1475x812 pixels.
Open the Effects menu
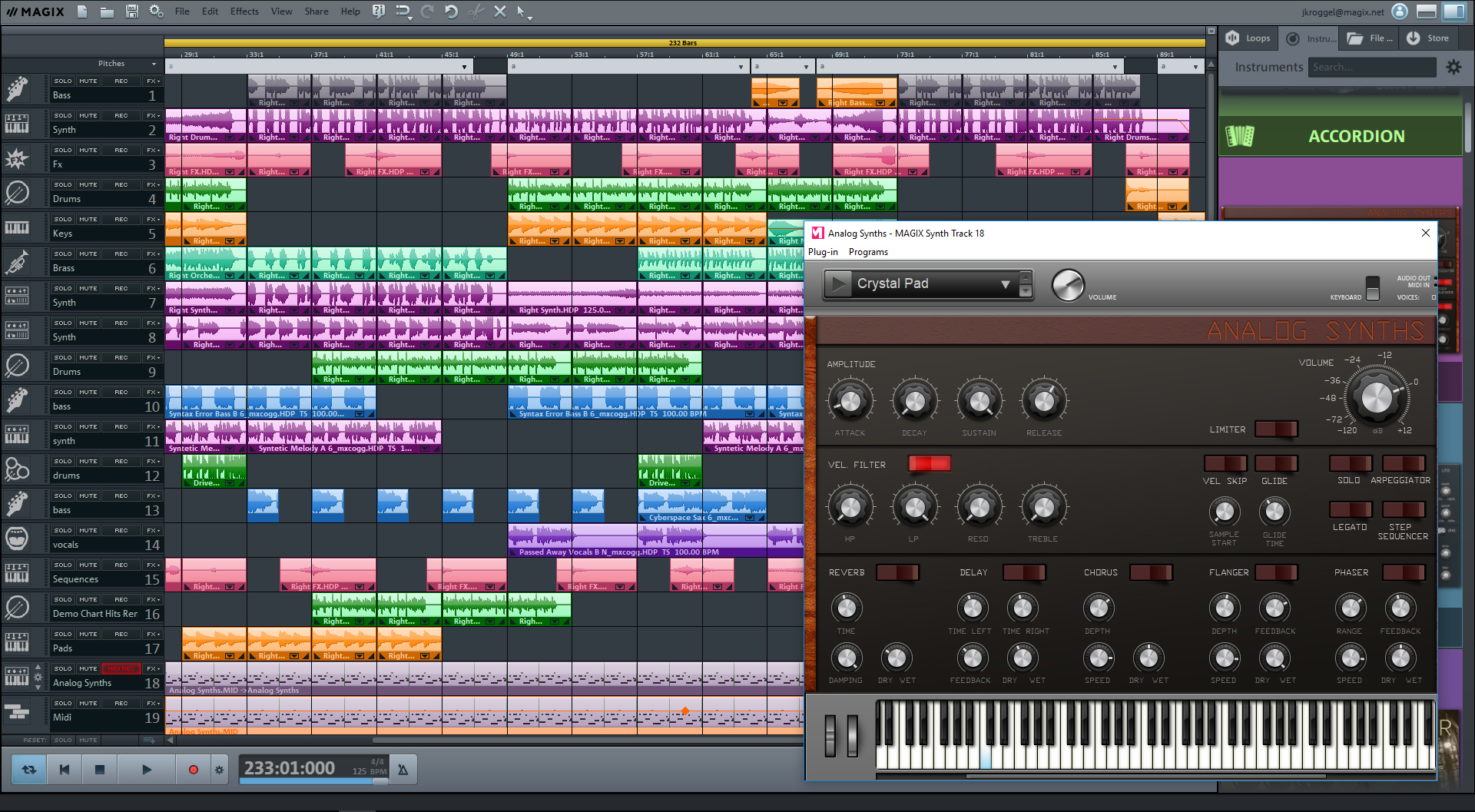tap(244, 12)
